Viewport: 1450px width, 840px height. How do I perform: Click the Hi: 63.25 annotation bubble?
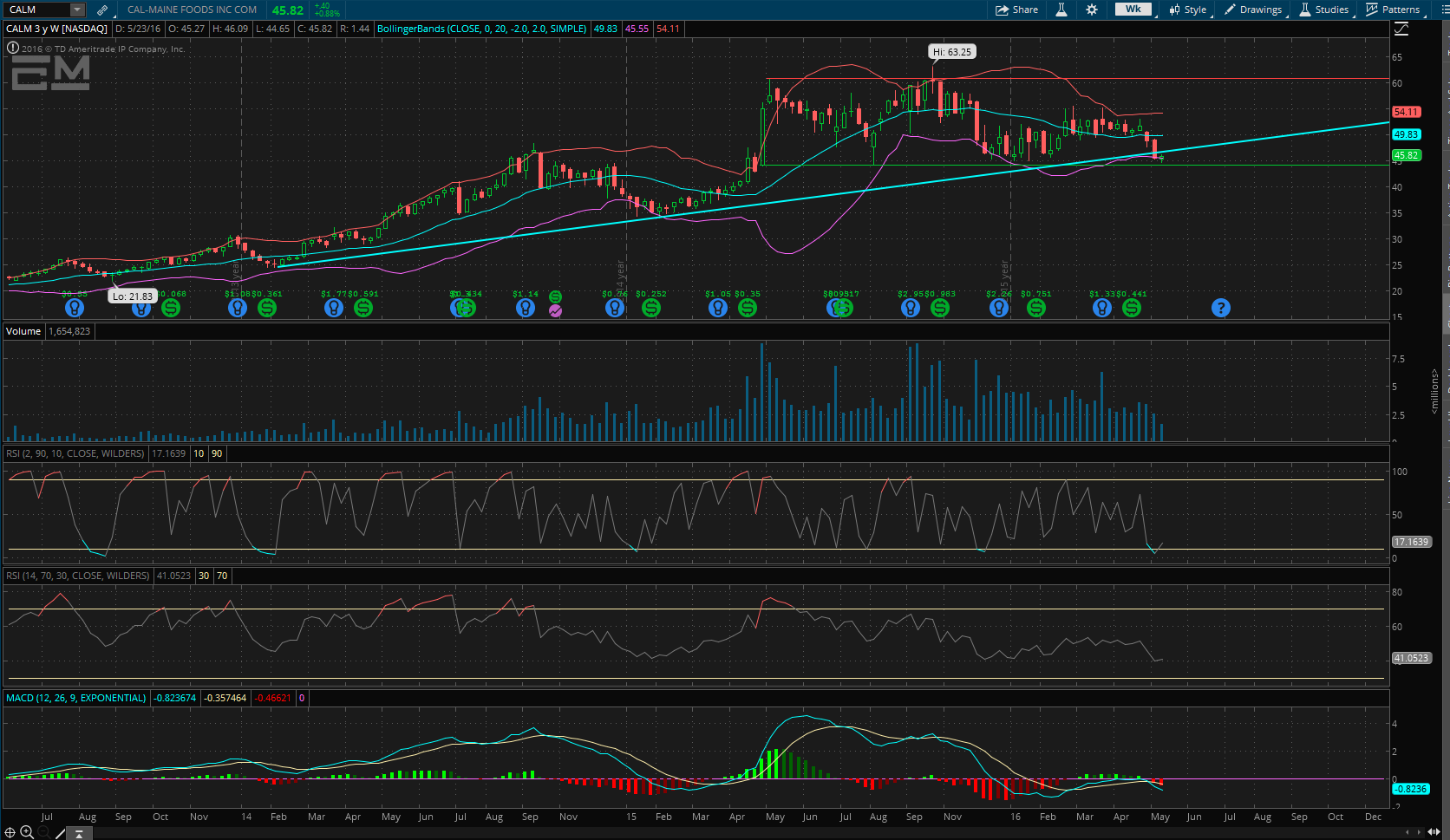pos(951,51)
